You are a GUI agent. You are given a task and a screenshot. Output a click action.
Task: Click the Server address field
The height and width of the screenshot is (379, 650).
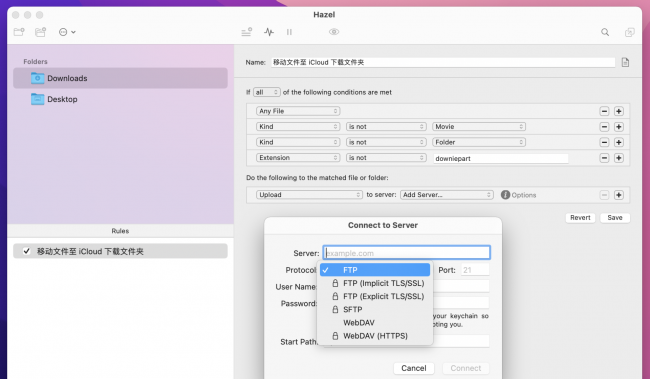[x=407, y=253]
